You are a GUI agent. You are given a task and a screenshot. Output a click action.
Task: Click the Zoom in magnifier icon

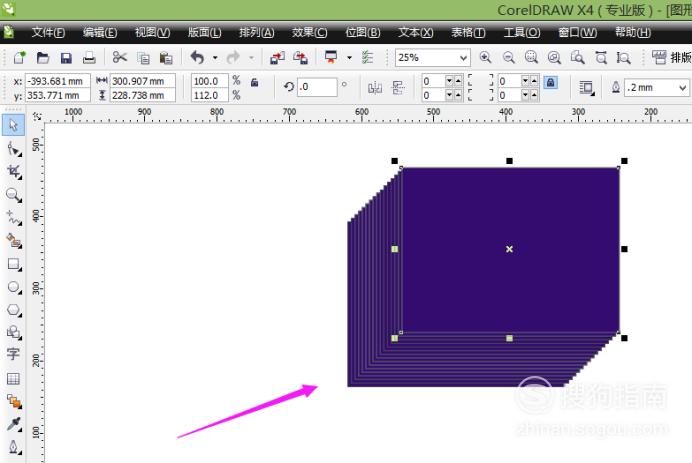click(x=485, y=57)
